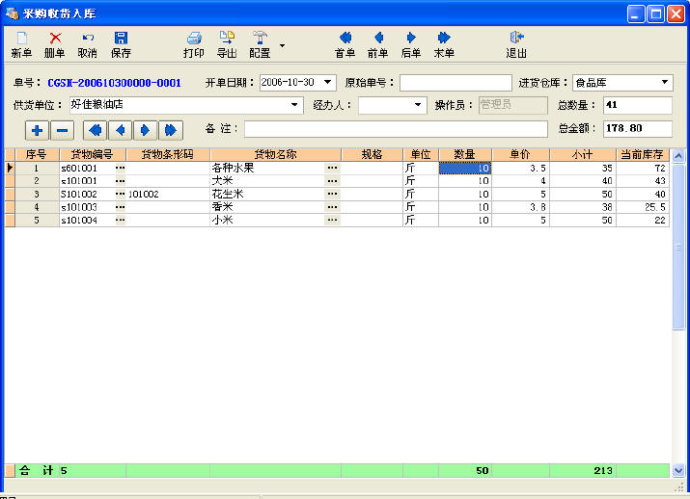This screenshot has width=690, height=499.
Task: Click the ellipsis button beside 花生米
Action: (332, 194)
